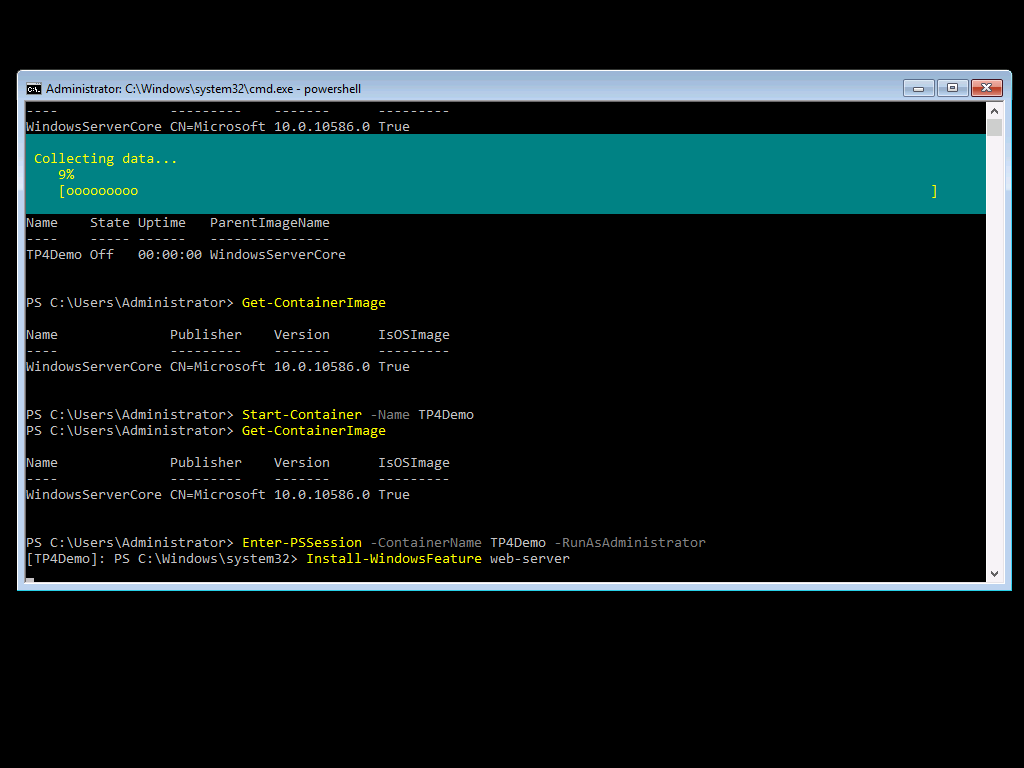Click the maximize icon on the console window
Viewport: 1024px width, 768px height.
[x=953, y=88]
